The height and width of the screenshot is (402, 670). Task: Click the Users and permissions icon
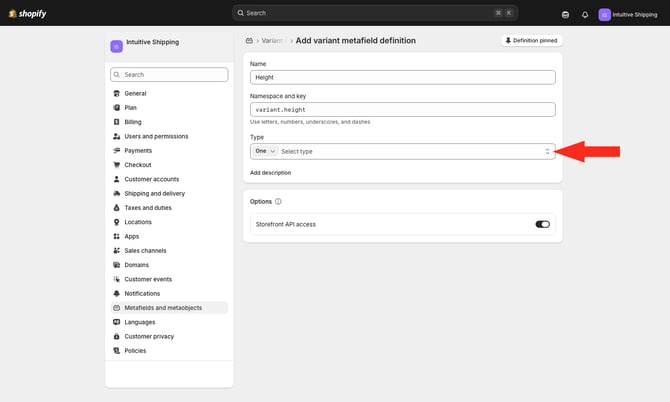point(116,136)
